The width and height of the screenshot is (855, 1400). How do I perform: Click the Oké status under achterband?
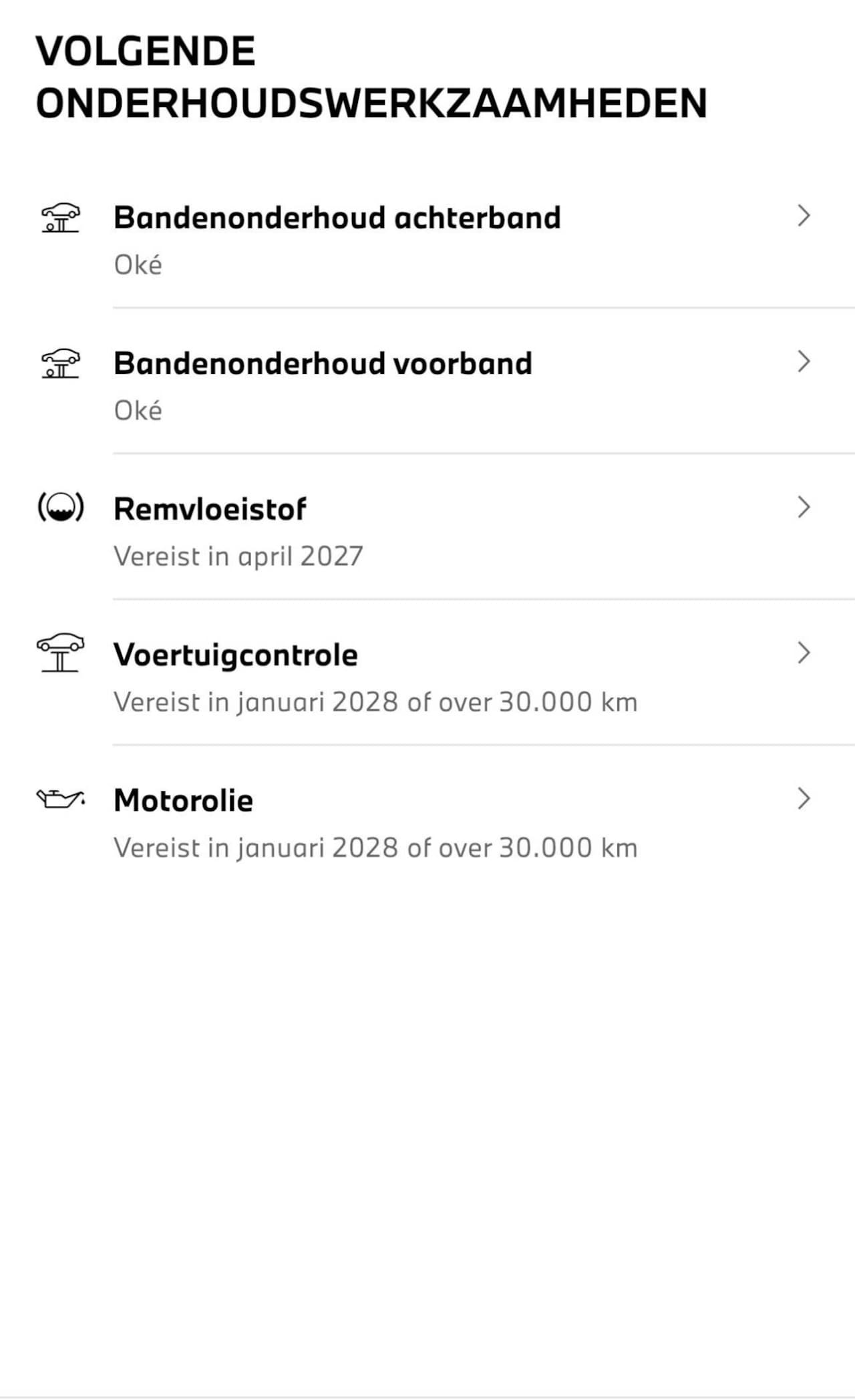click(138, 265)
